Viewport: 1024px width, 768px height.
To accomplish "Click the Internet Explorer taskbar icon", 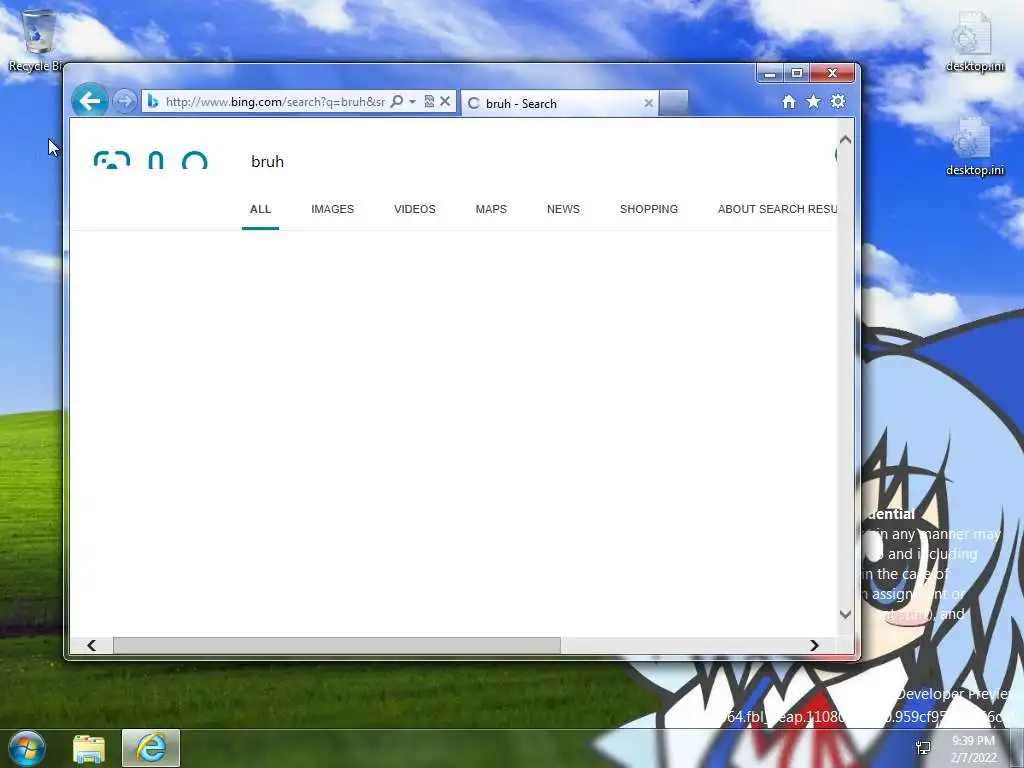I will pyautogui.click(x=151, y=748).
